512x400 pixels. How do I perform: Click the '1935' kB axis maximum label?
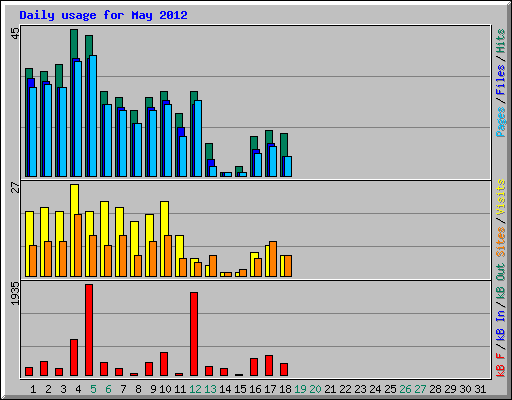pyautogui.click(x=15, y=294)
